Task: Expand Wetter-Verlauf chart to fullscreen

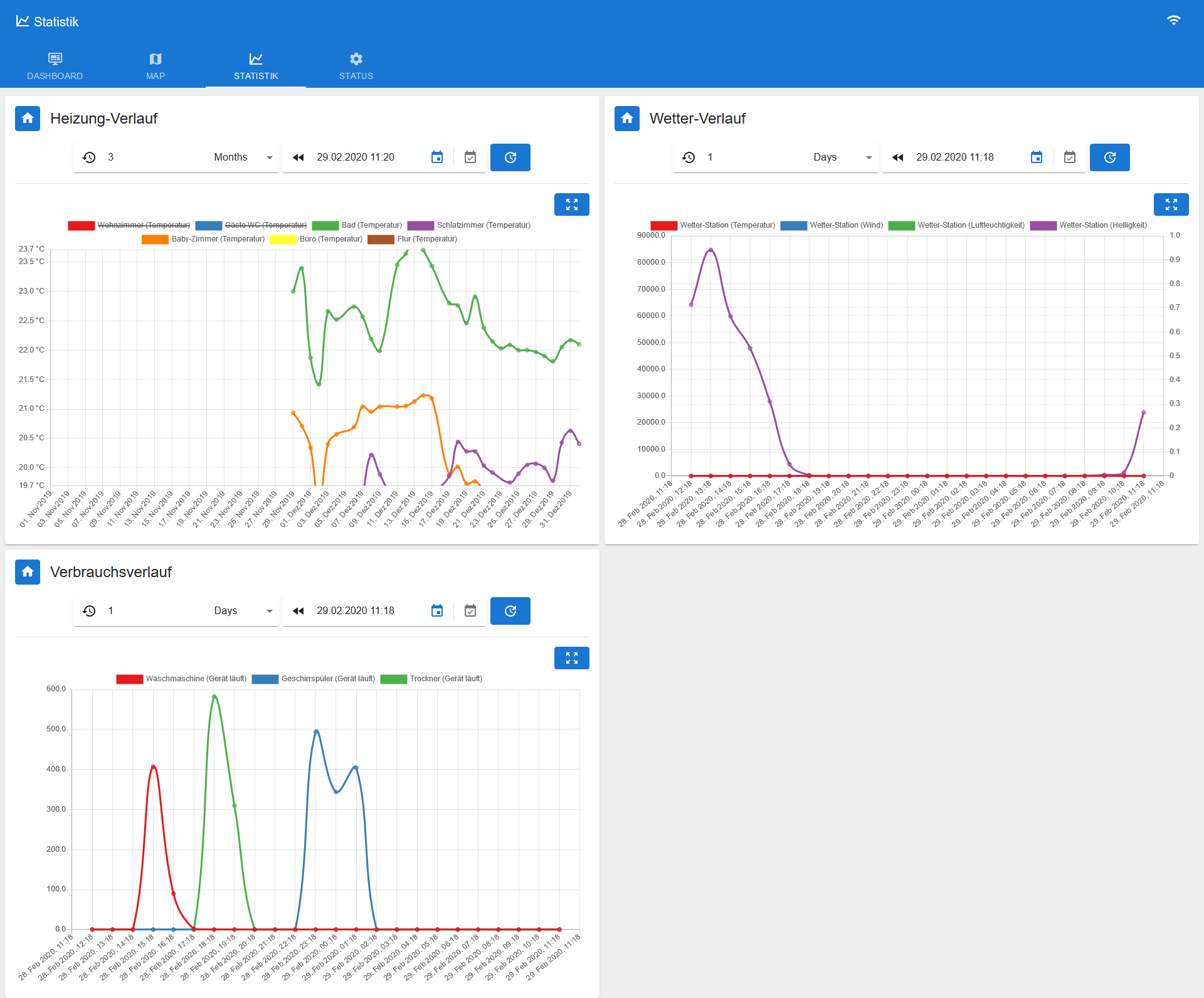Action: [x=1171, y=204]
